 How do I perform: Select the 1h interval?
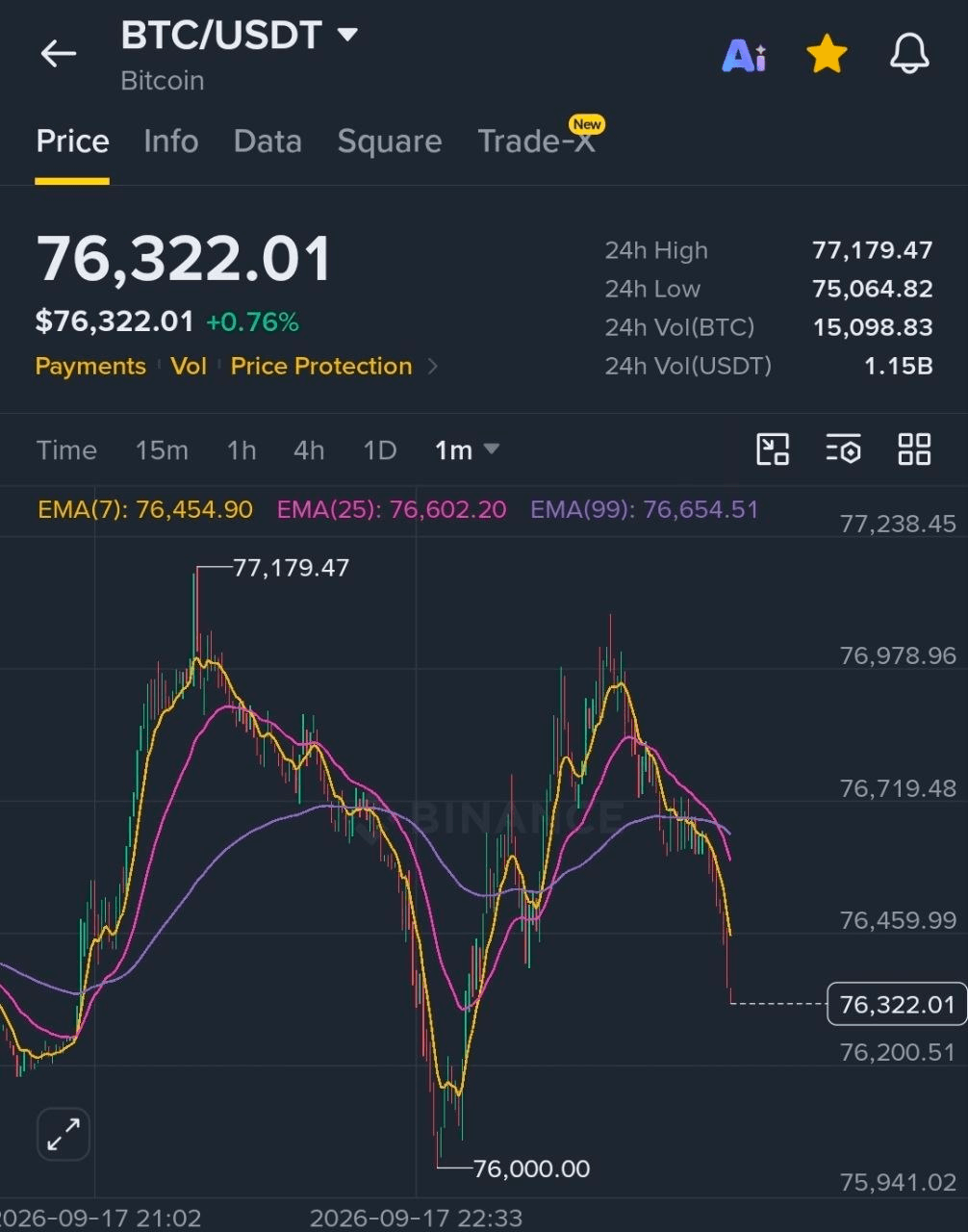[x=242, y=449]
